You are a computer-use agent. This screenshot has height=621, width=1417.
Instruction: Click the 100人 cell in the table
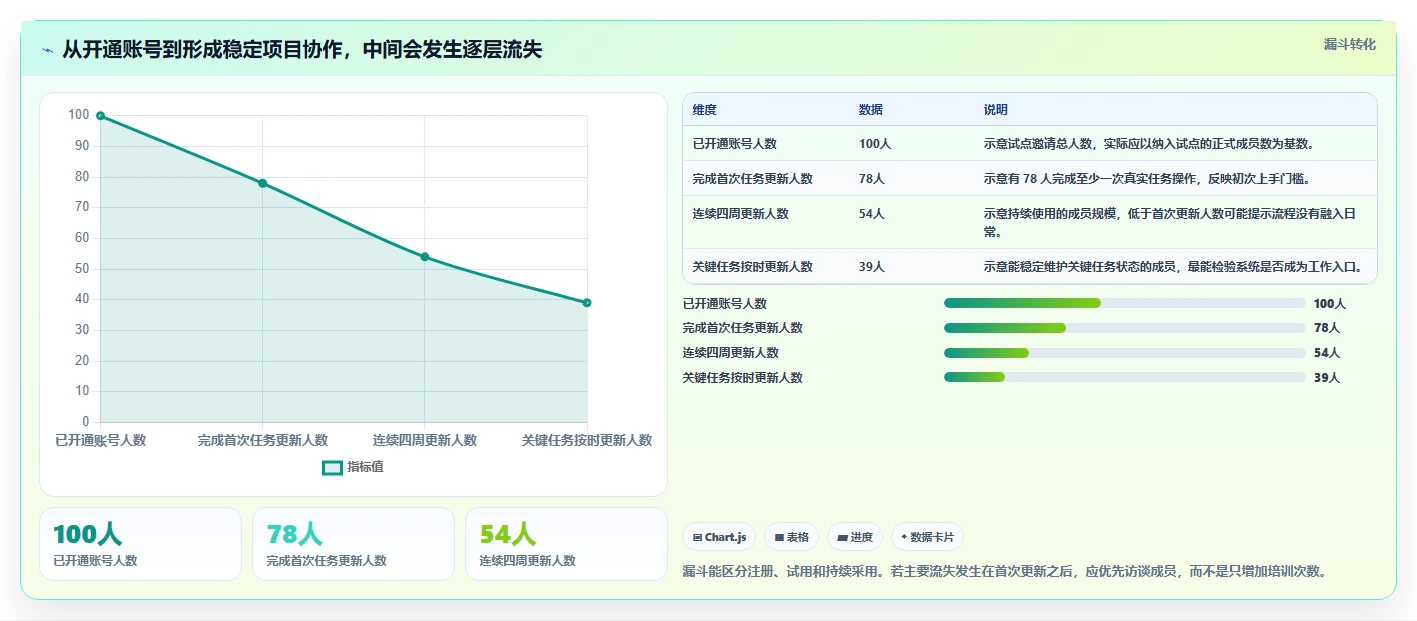coord(875,144)
